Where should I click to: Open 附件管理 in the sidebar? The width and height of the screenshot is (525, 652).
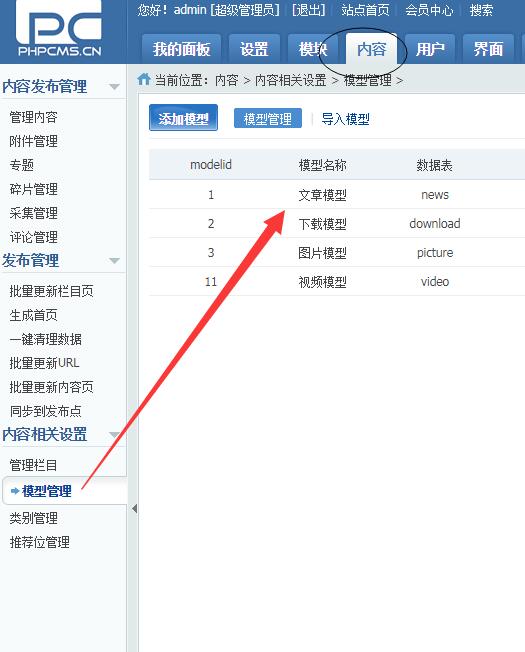click(33, 141)
